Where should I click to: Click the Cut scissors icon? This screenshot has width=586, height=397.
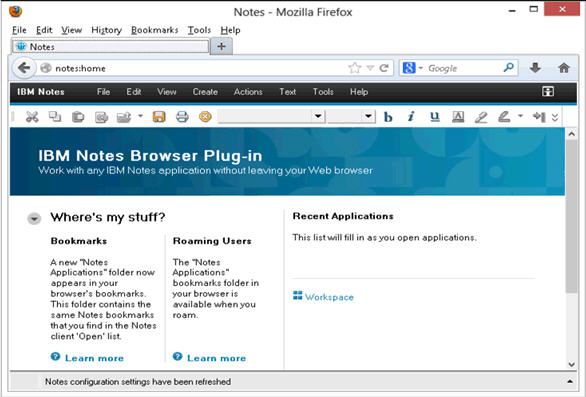coord(32,117)
